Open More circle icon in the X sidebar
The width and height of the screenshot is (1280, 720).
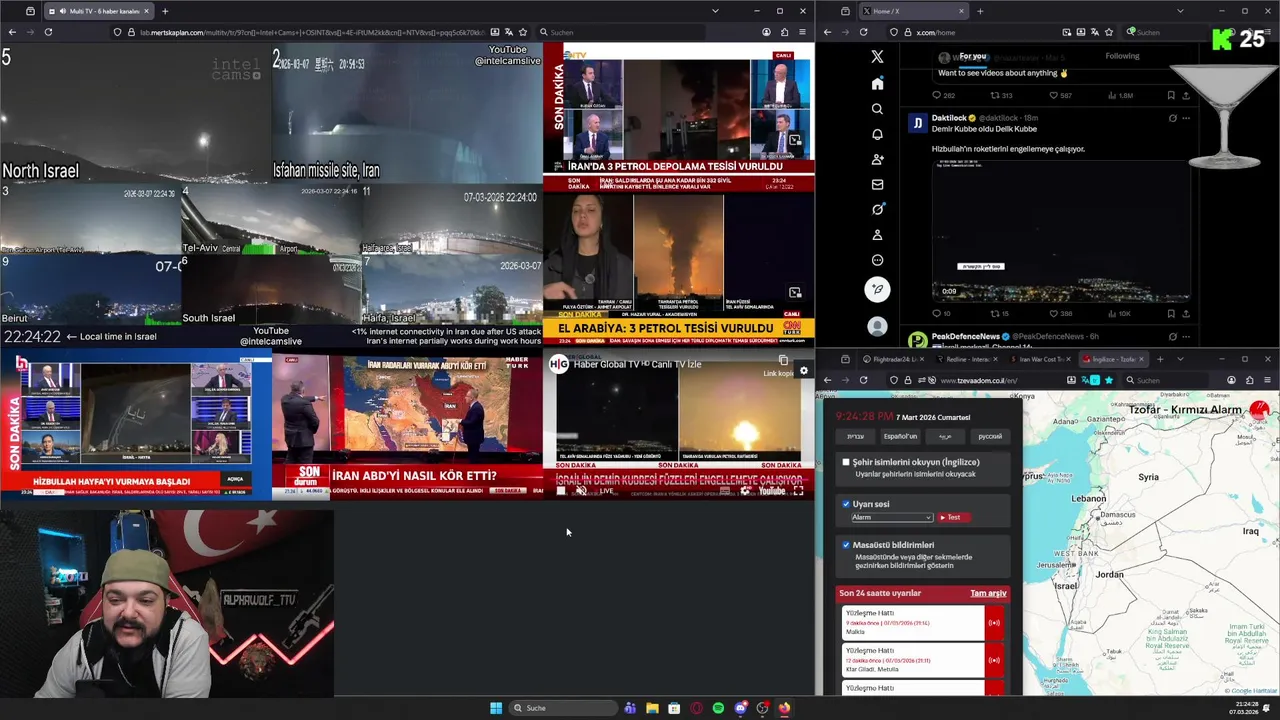click(x=877, y=260)
